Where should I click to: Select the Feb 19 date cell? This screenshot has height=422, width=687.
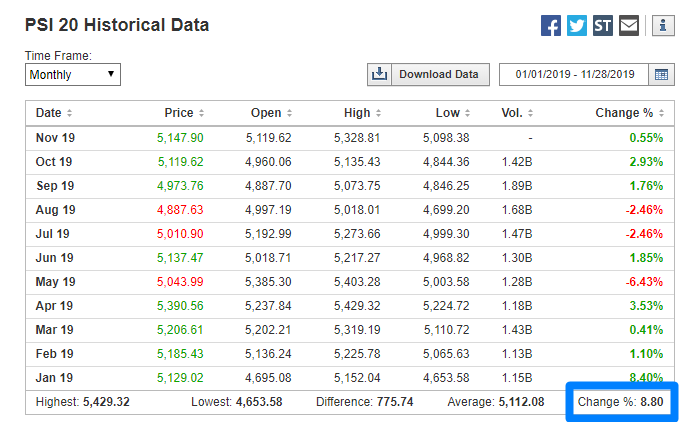pyautogui.click(x=54, y=354)
